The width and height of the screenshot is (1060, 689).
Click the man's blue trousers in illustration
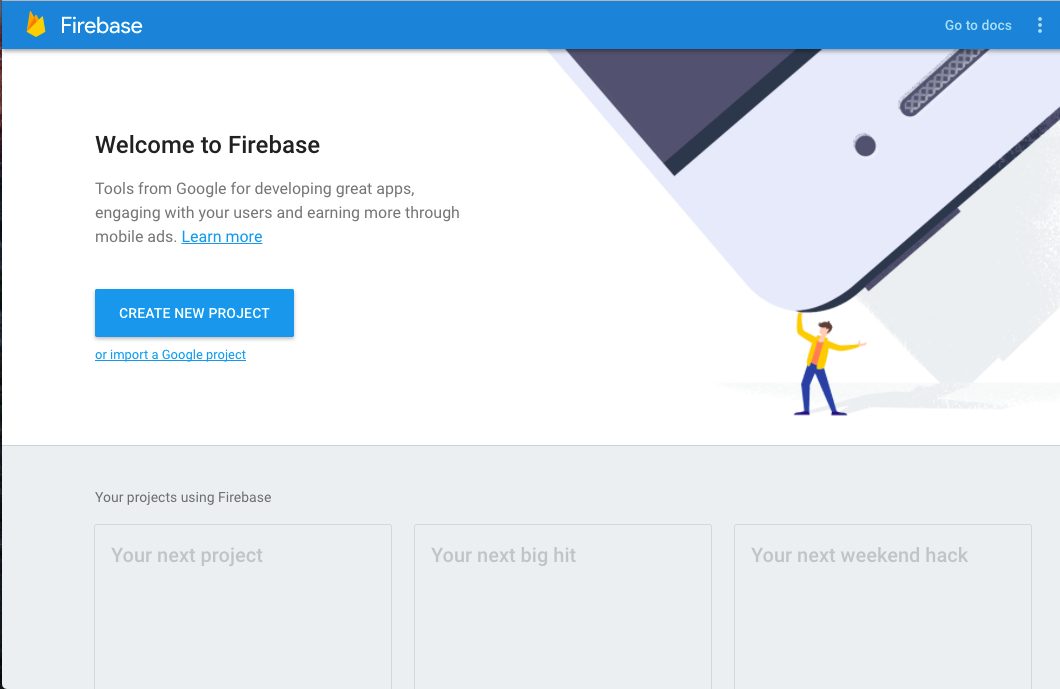819,391
